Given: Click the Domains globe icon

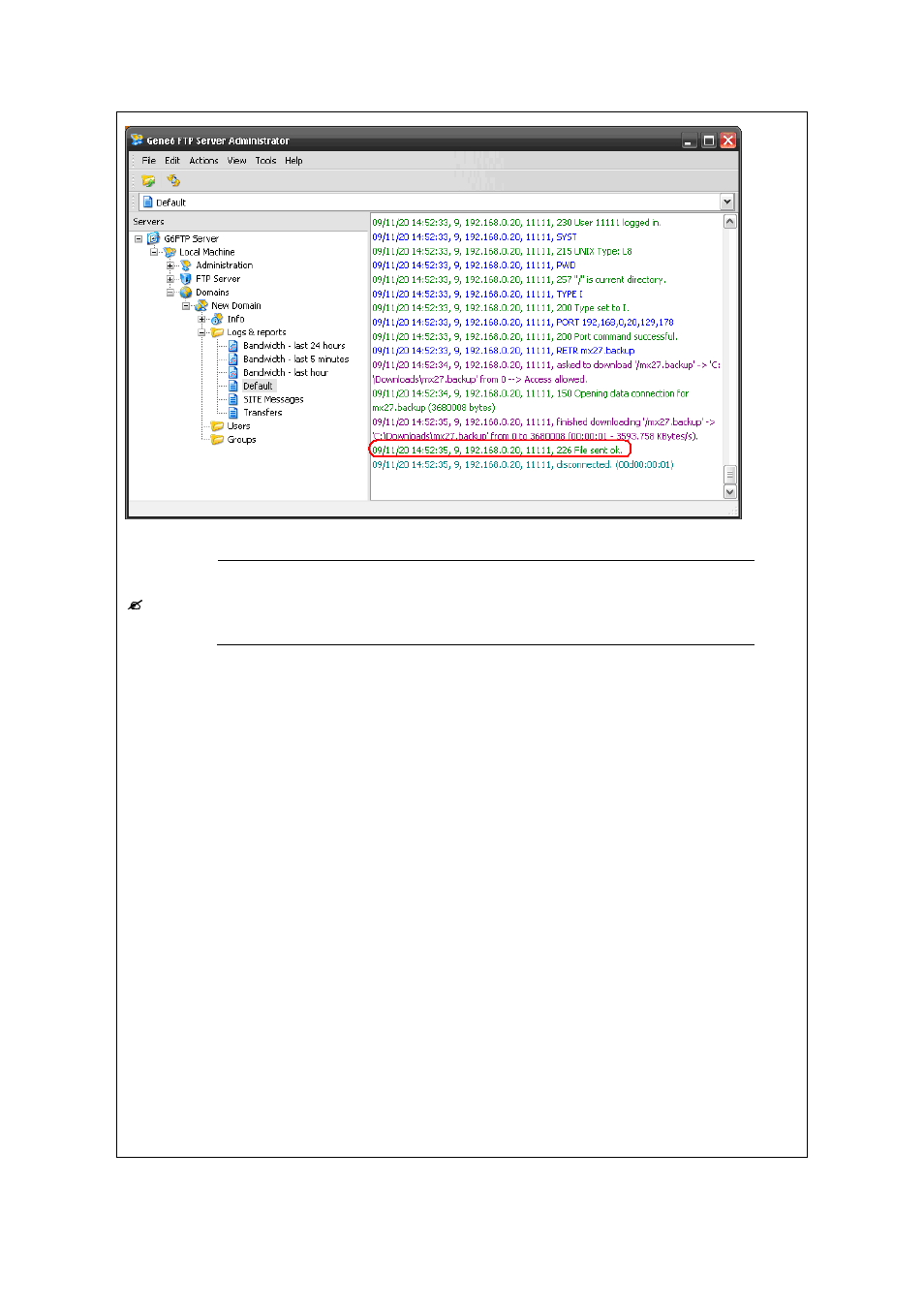Looking at the screenshot, I should click(186, 293).
